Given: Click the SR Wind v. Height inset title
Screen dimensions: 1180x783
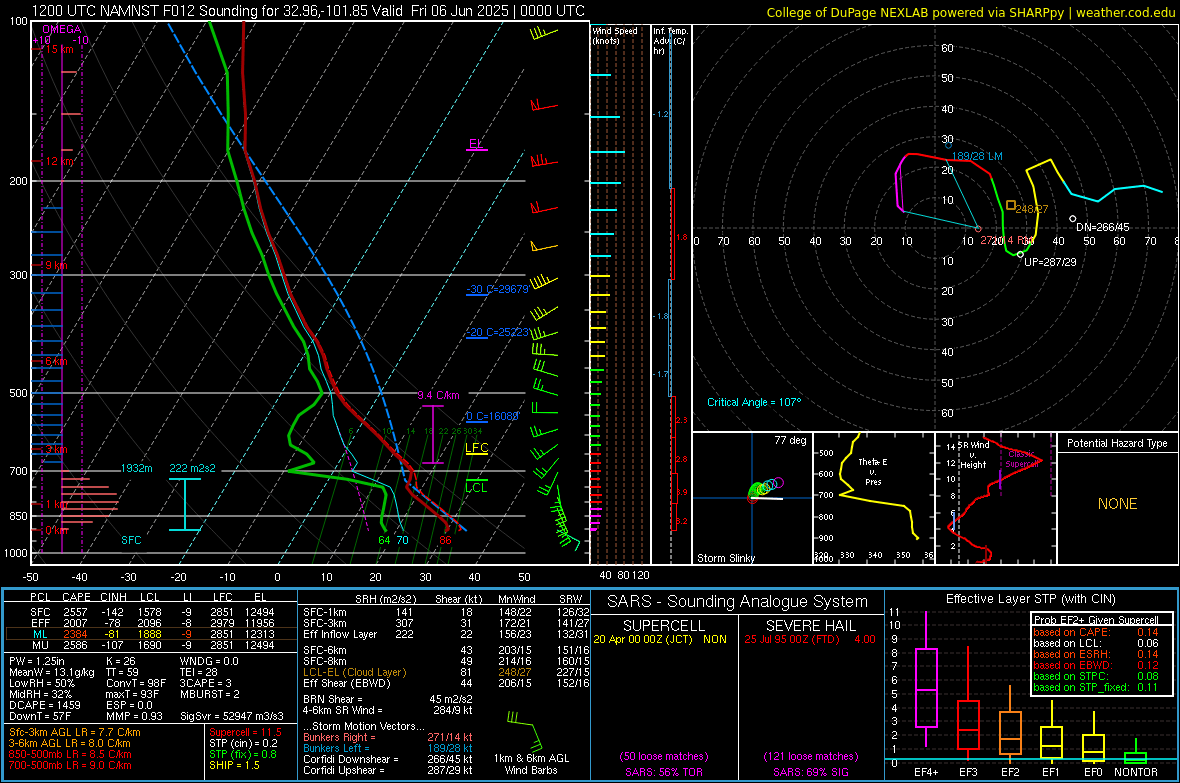Looking at the screenshot, I should click(973, 455).
